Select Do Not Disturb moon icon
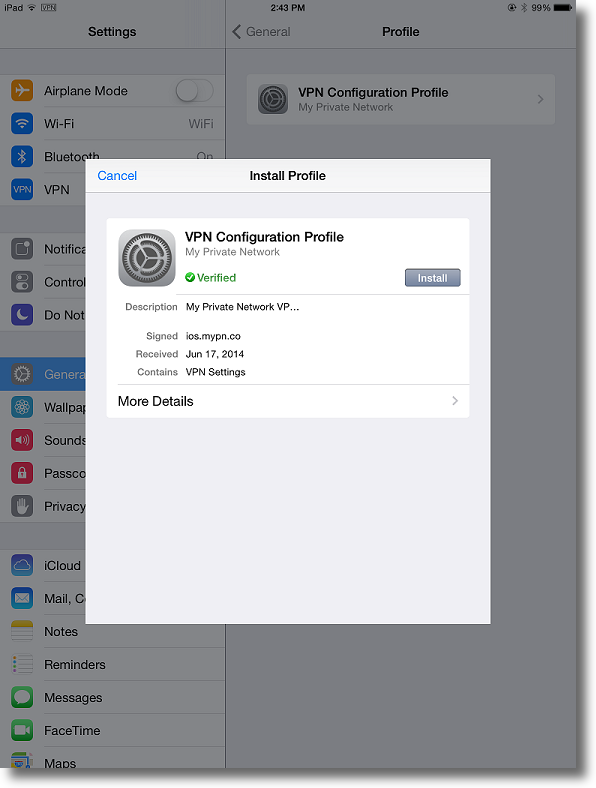This screenshot has width=596, height=788. point(22,315)
